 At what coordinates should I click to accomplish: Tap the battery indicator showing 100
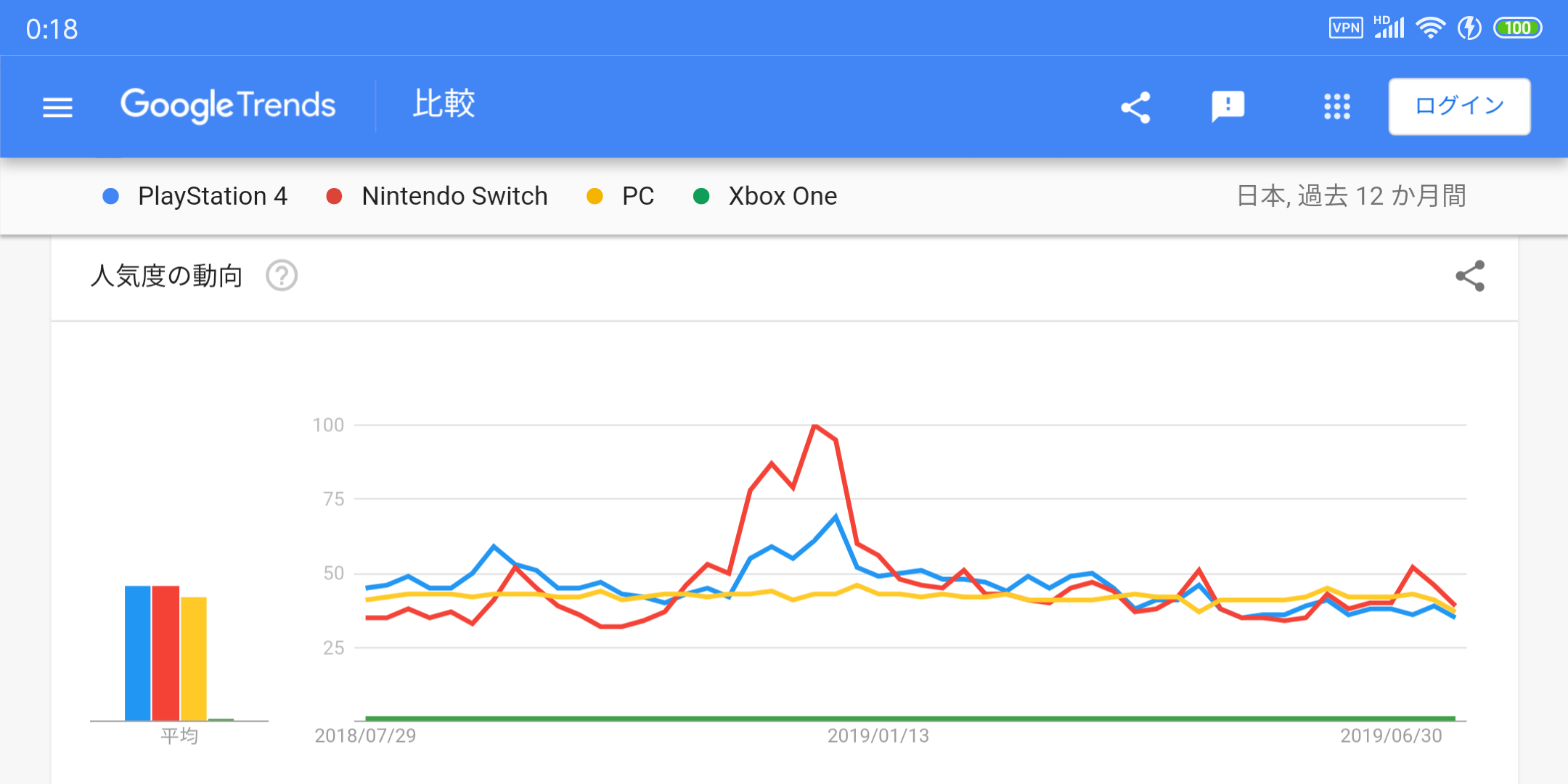1517,28
